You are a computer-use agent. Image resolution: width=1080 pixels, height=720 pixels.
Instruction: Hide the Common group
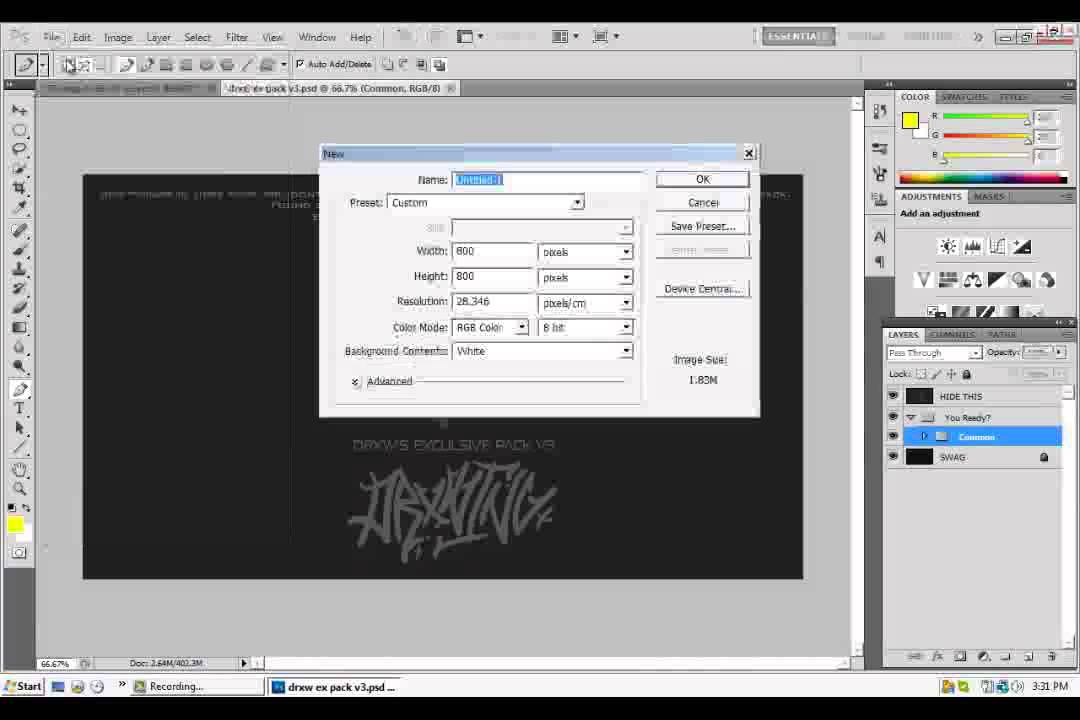click(x=893, y=436)
